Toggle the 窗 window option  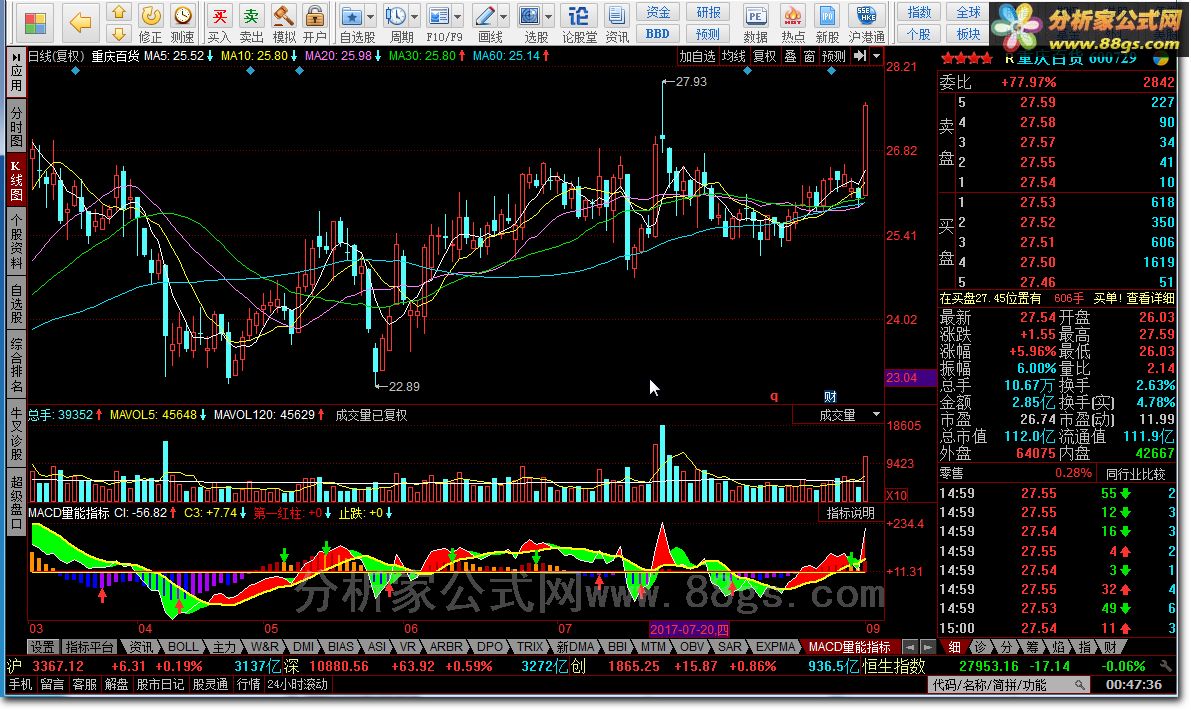click(x=809, y=55)
